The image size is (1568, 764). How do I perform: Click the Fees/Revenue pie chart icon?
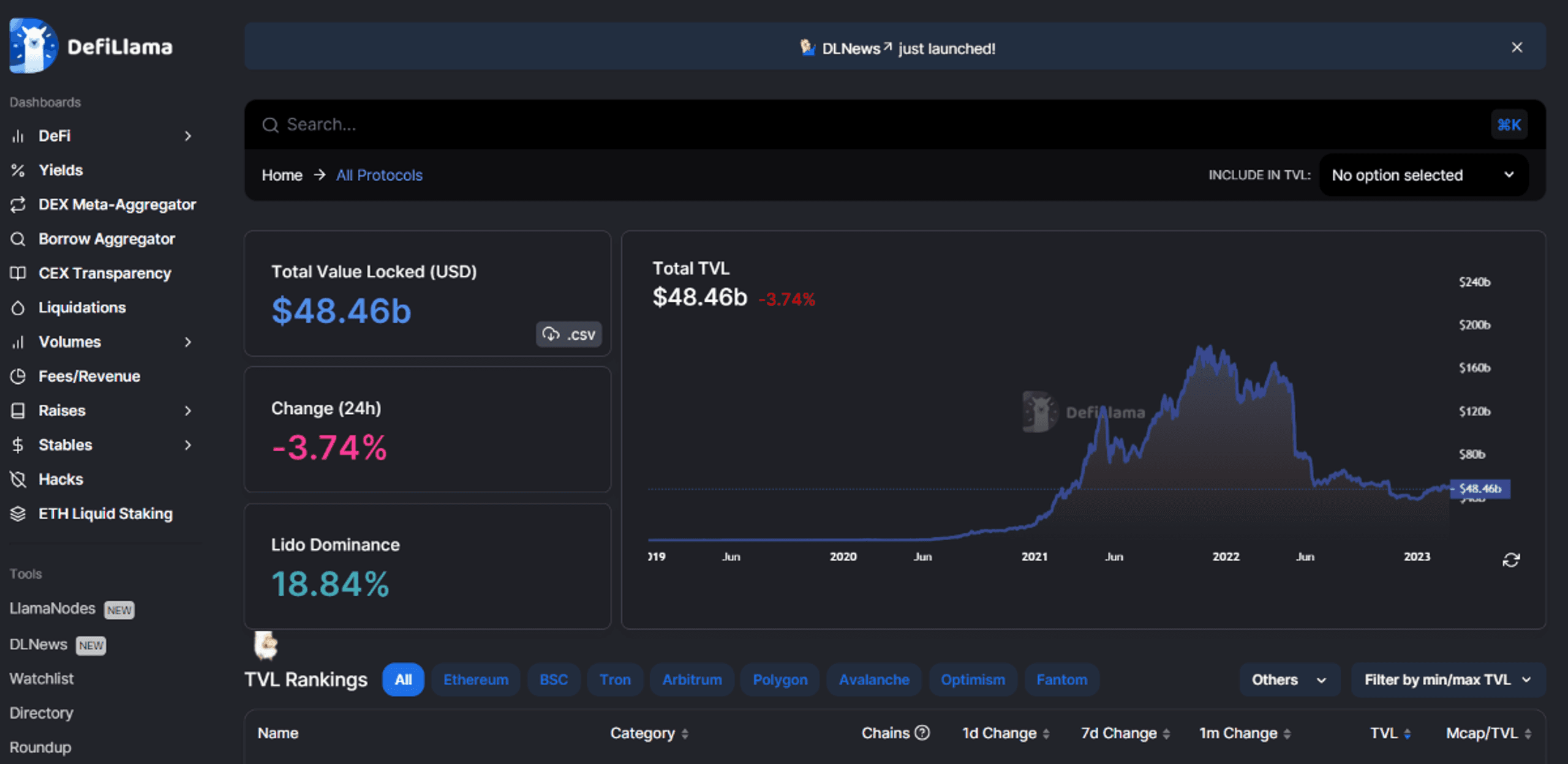point(18,376)
